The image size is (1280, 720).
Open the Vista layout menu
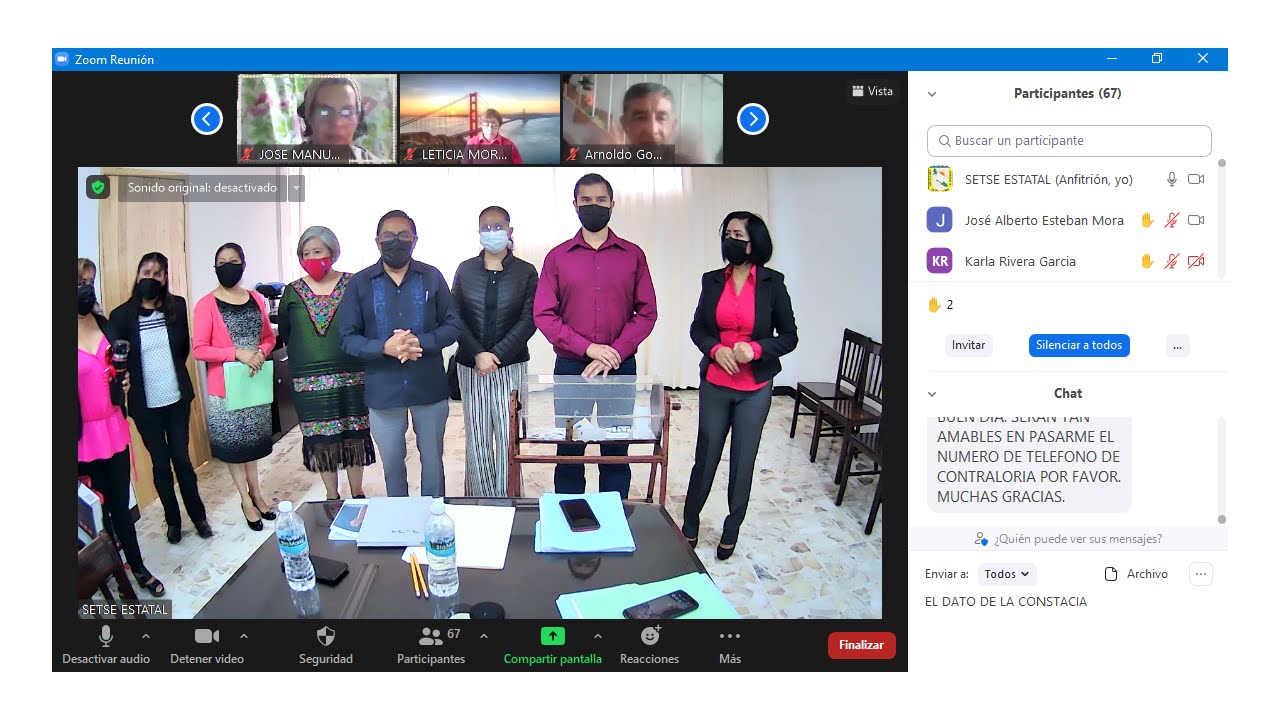click(873, 91)
